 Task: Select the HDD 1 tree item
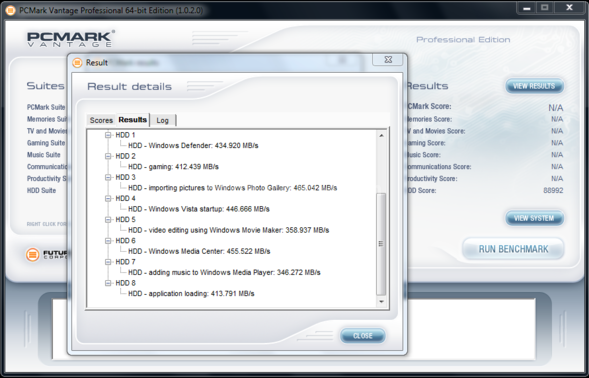point(125,135)
